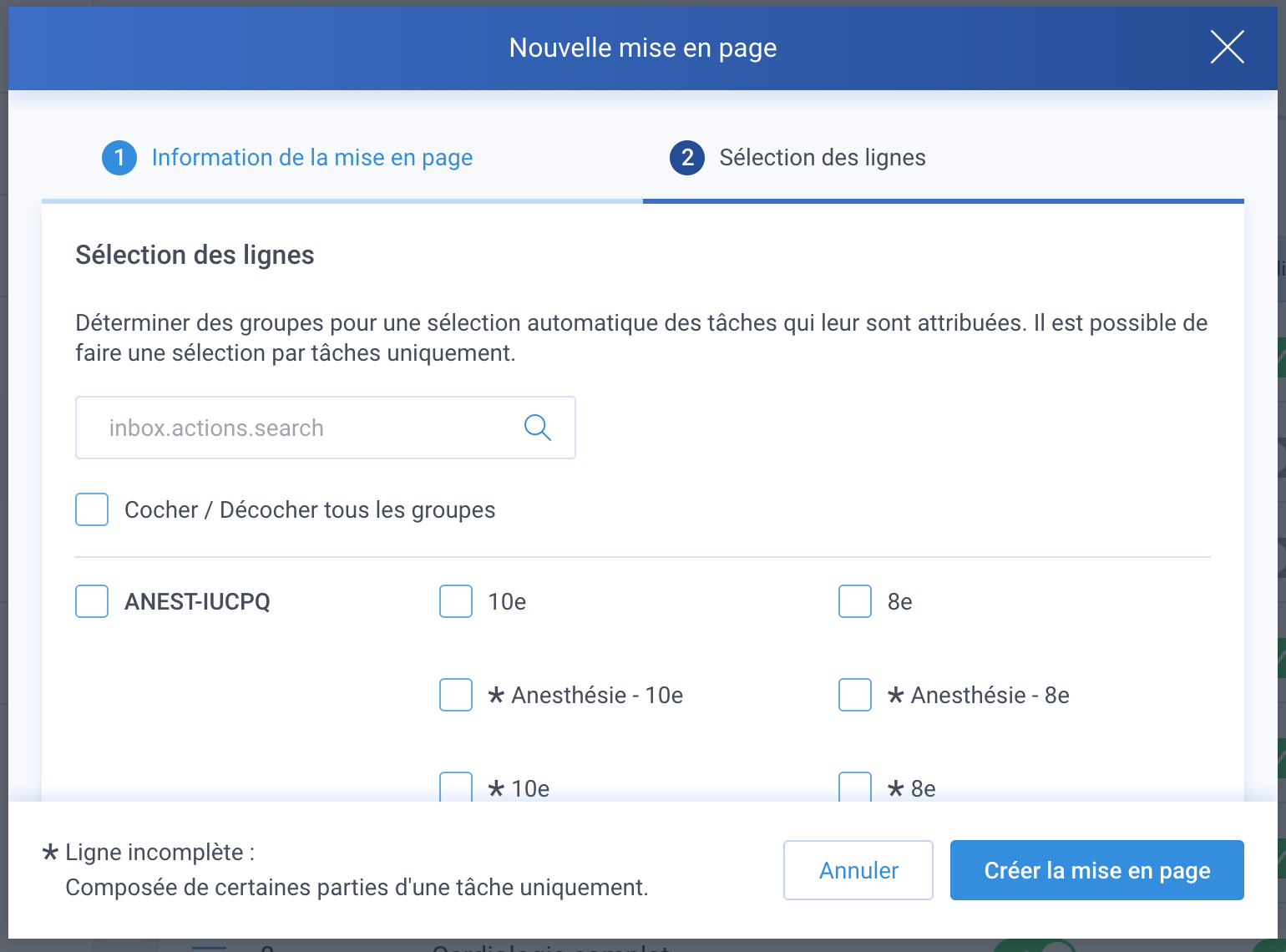The image size is (1286, 952).
Task: Enable the Anesthésie - 10e checkbox
Action: point(456,695)
